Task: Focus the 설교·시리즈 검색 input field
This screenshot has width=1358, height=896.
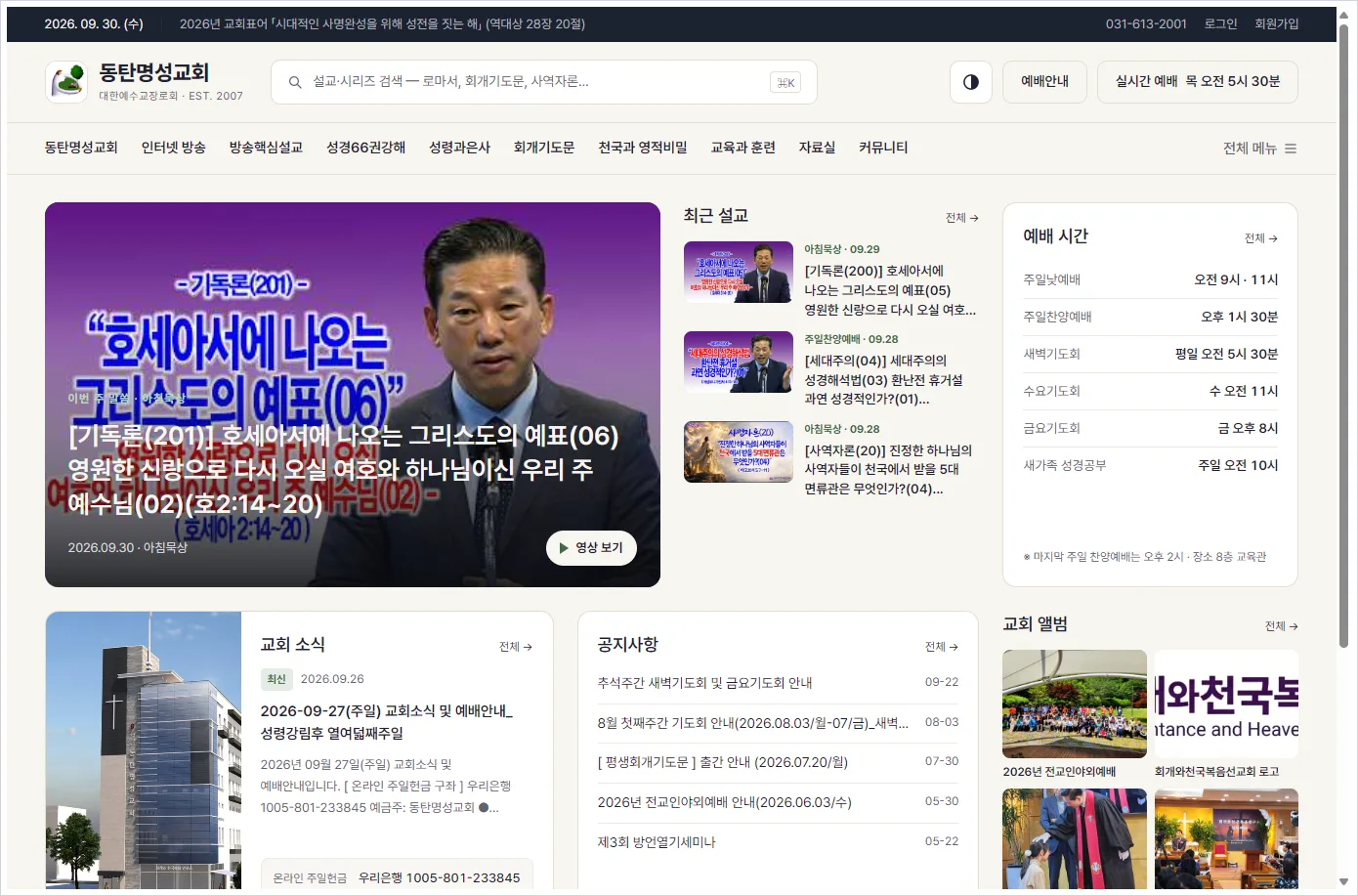Action: (544, 82)
